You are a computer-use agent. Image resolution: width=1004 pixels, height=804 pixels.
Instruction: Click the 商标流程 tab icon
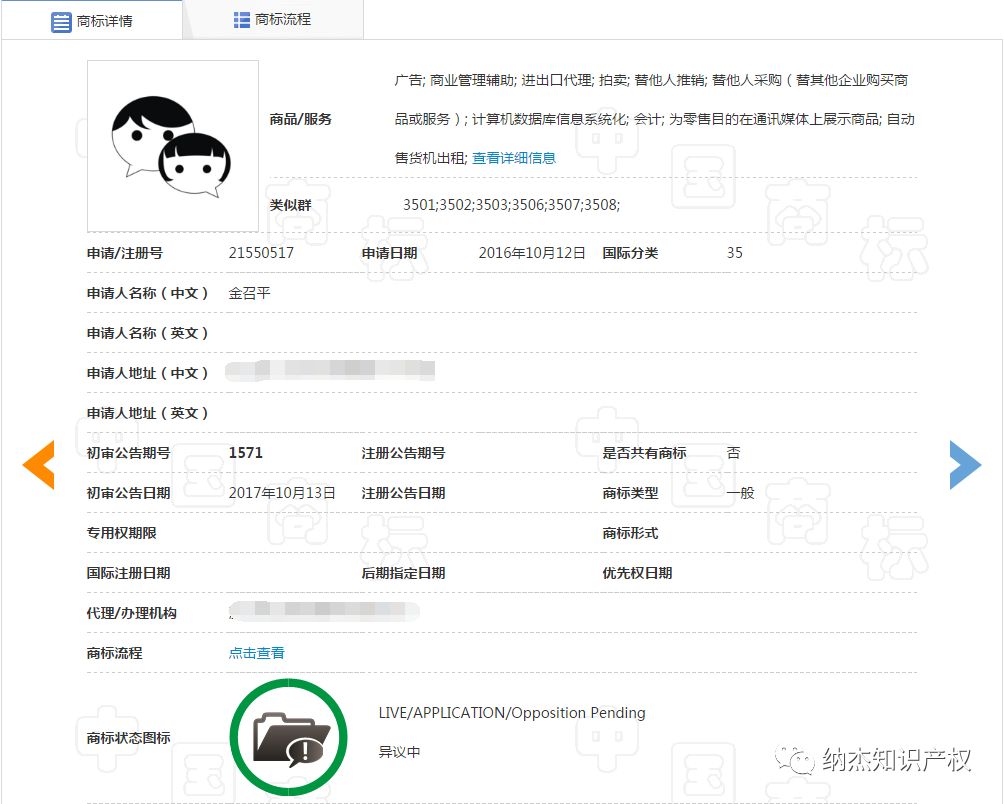click(x=241, y=19)
